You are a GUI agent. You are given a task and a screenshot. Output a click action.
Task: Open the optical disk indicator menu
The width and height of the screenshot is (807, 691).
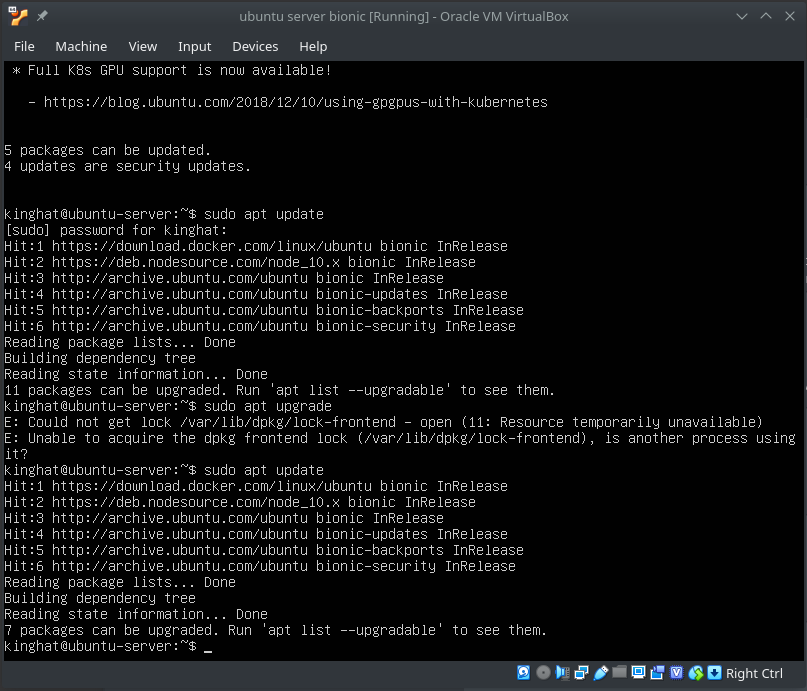(x=543, y=673)
